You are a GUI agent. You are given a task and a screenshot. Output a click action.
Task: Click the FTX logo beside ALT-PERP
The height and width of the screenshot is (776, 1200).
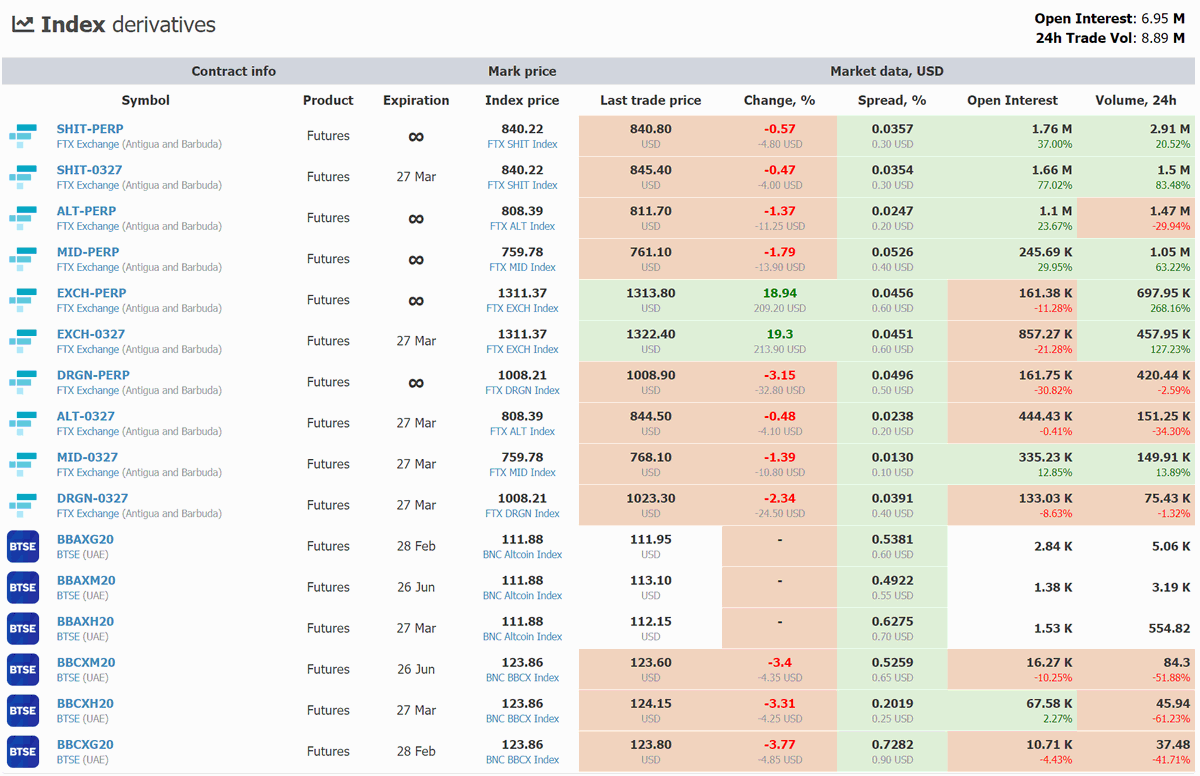point(22,218)
